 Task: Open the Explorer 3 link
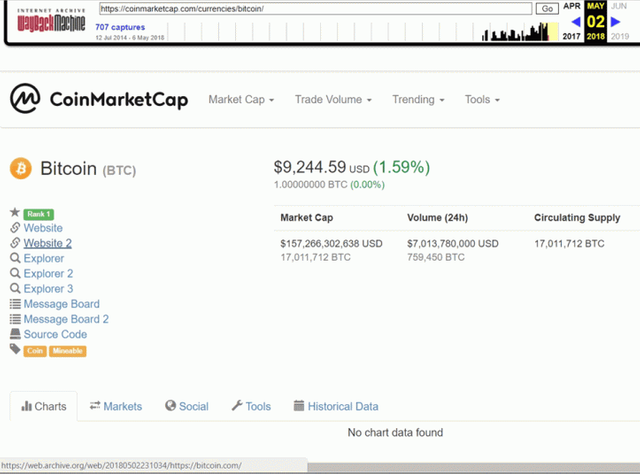(49, 289)
